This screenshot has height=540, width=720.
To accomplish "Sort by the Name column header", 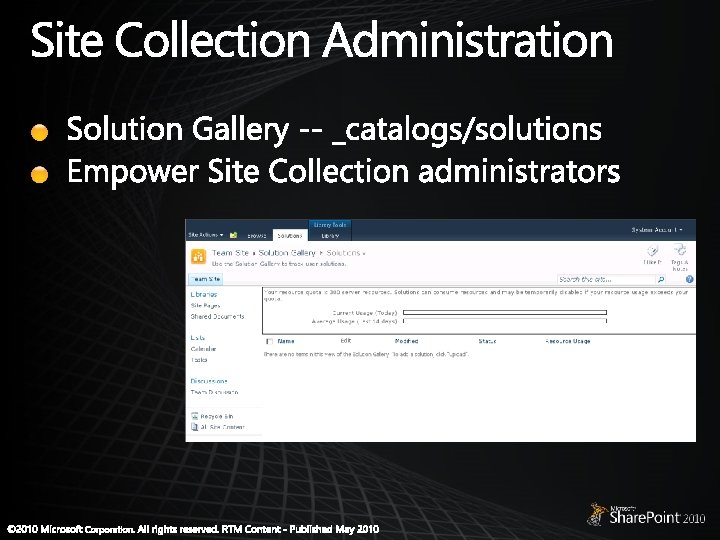I will pos(286,341).
